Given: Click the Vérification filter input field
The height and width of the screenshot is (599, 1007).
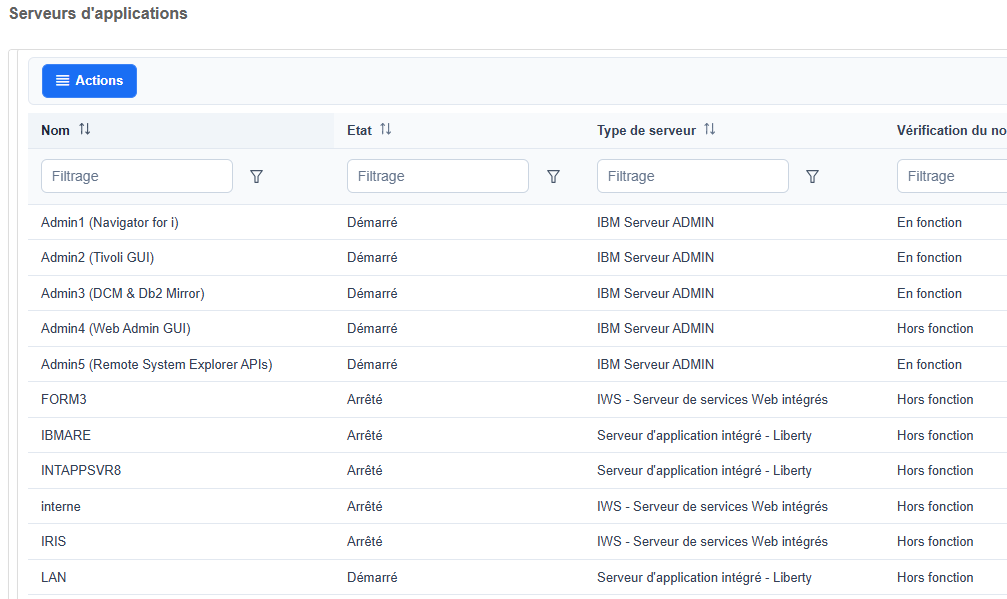Looking at the screenshot, I should (x=952, y=176).
